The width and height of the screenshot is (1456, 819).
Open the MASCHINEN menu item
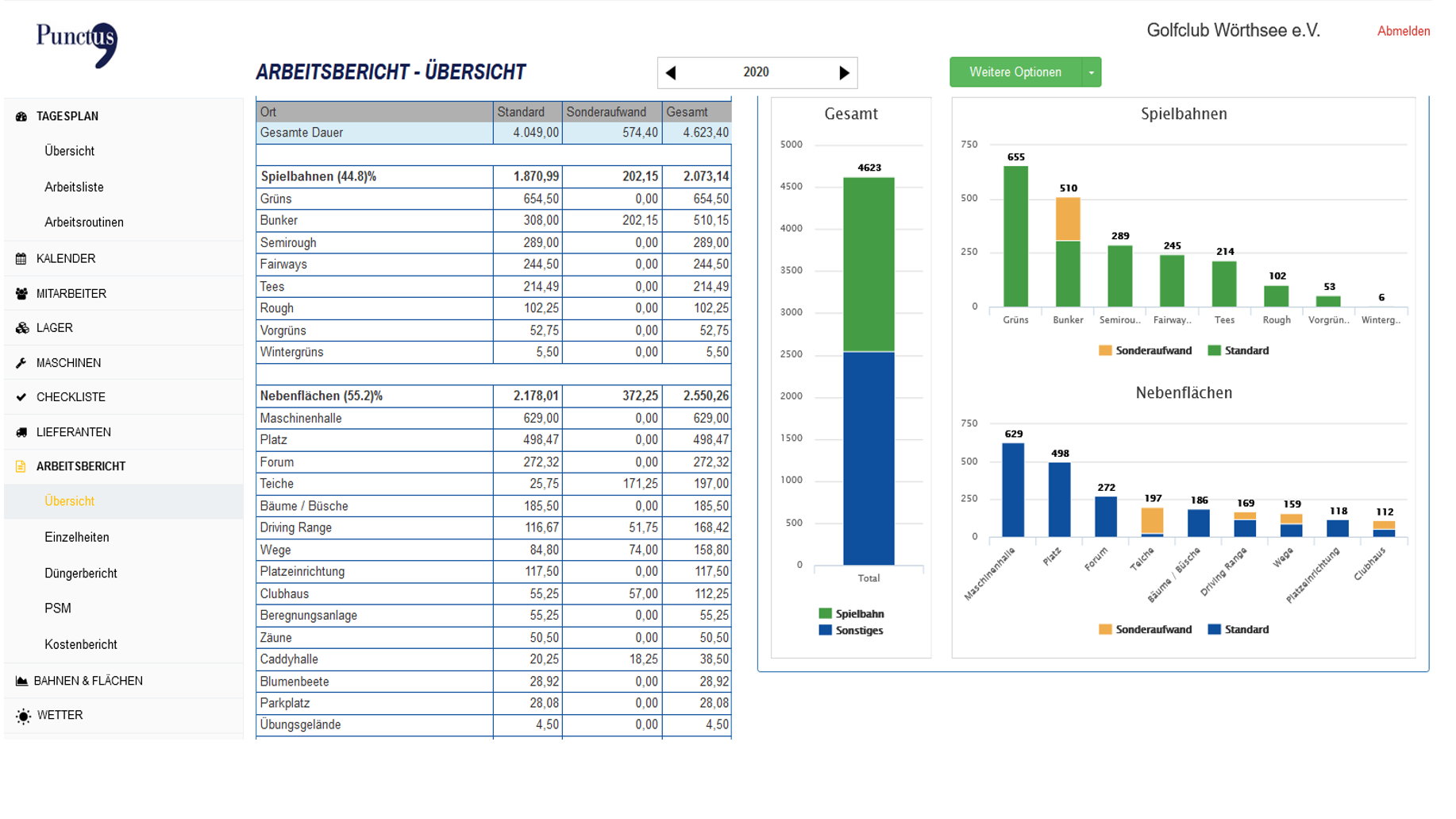point(69,363)
